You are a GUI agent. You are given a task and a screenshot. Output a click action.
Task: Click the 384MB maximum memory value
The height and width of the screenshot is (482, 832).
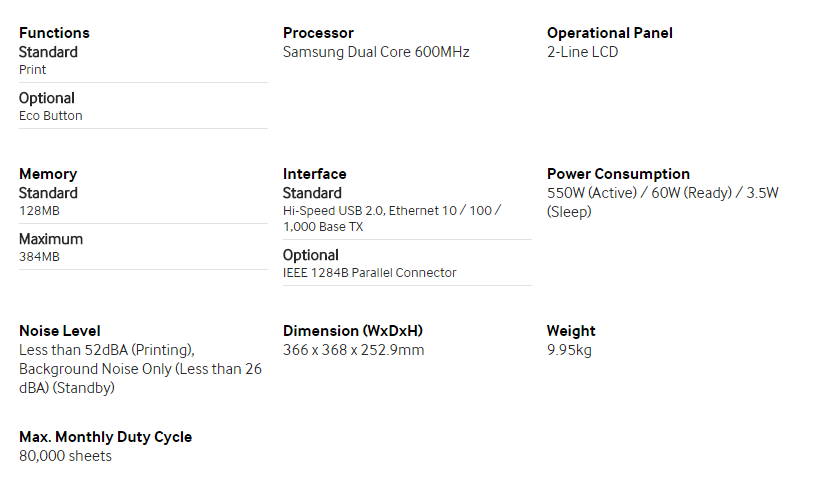[x=39, y=257]
